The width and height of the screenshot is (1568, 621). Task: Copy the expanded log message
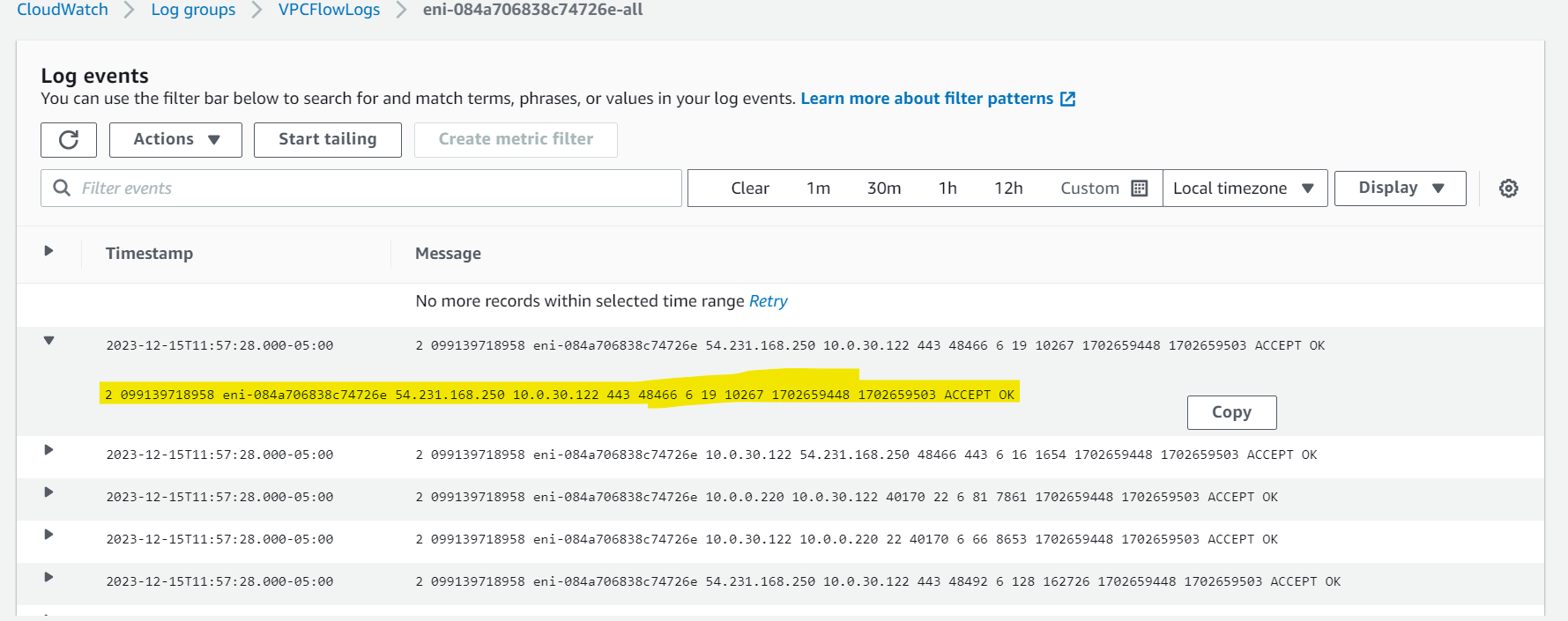[x=1231, y=412]
